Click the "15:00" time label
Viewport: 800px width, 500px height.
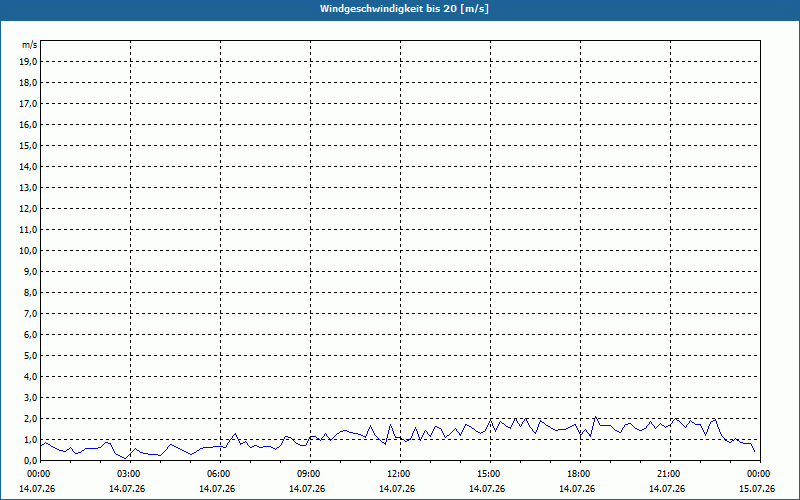coord(491,474)
